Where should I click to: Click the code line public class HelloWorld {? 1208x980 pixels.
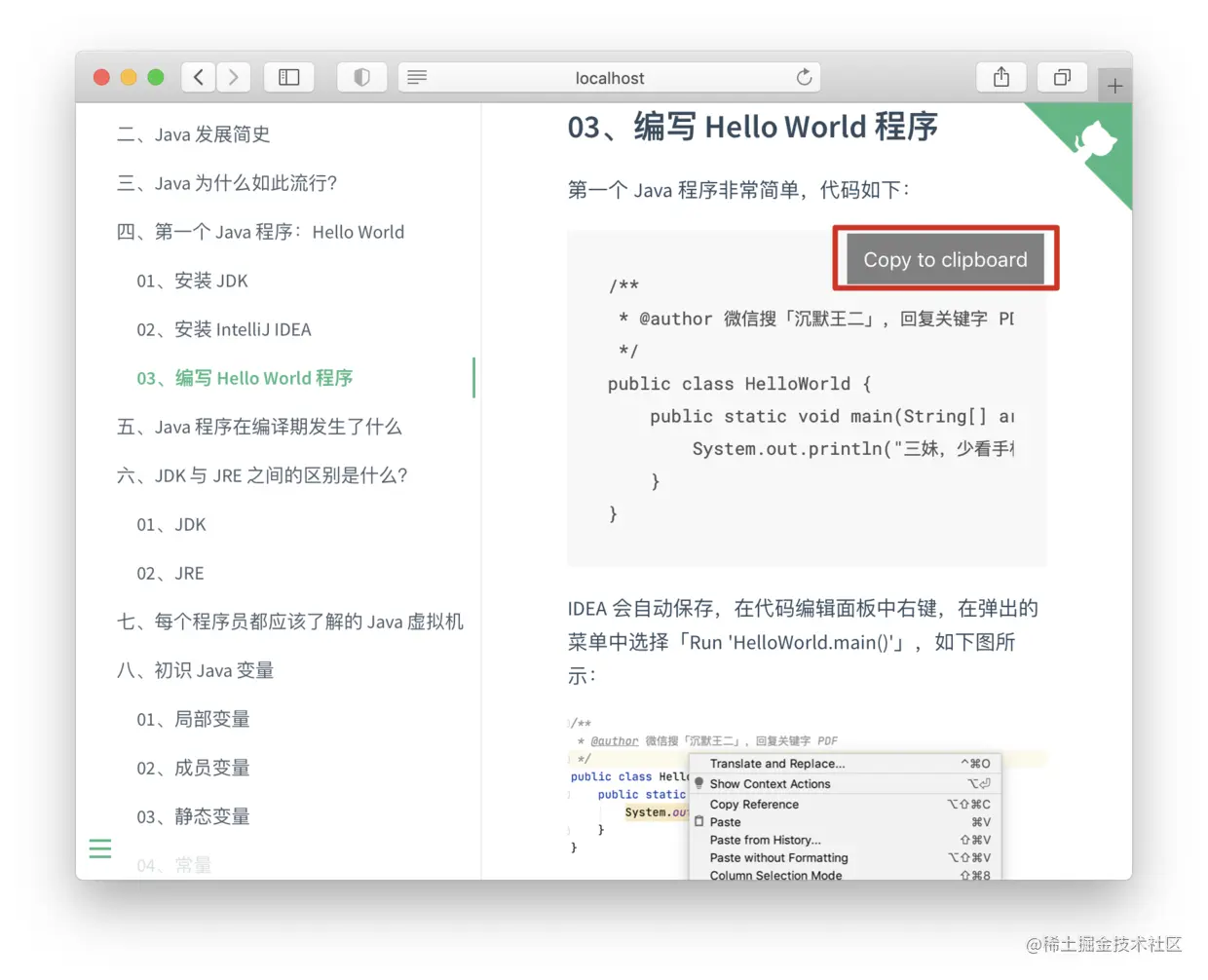click(x=739, y=384)
